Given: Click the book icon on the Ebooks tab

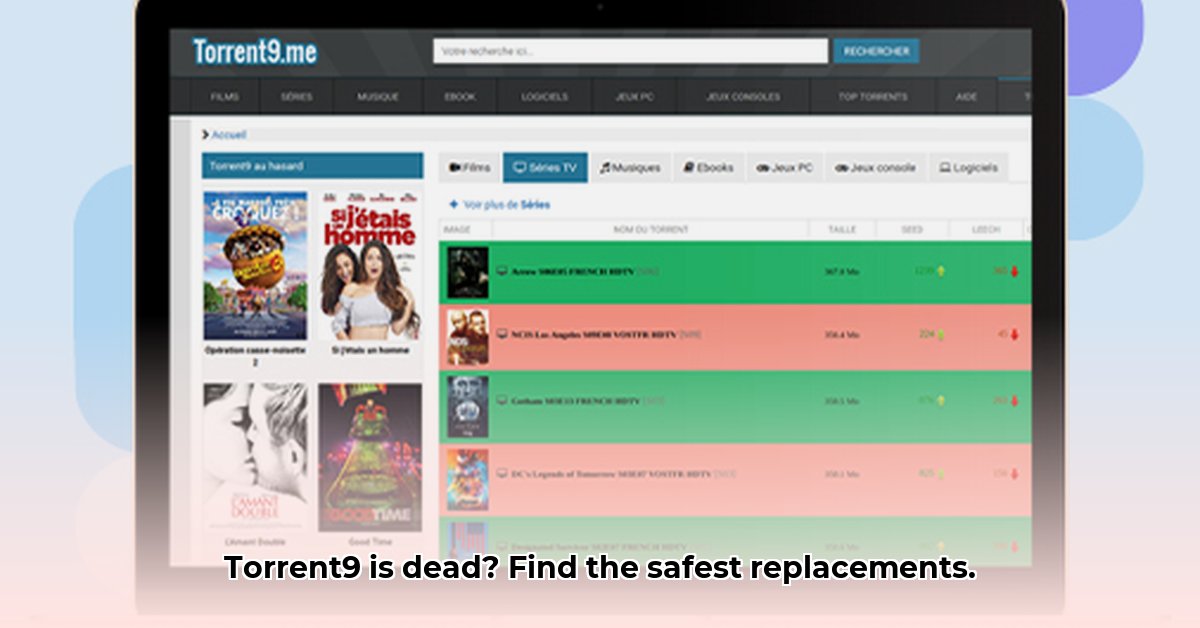Looking at the screenshot, I should [x=688, y=168].
